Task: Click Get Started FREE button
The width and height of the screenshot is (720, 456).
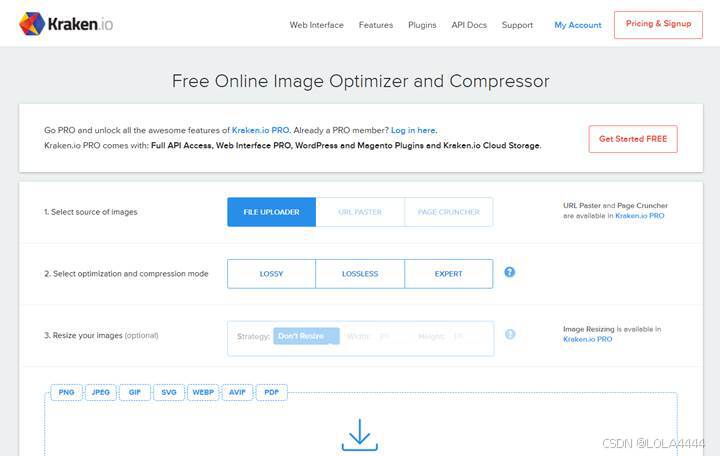Action: click(x=633, y=139)
